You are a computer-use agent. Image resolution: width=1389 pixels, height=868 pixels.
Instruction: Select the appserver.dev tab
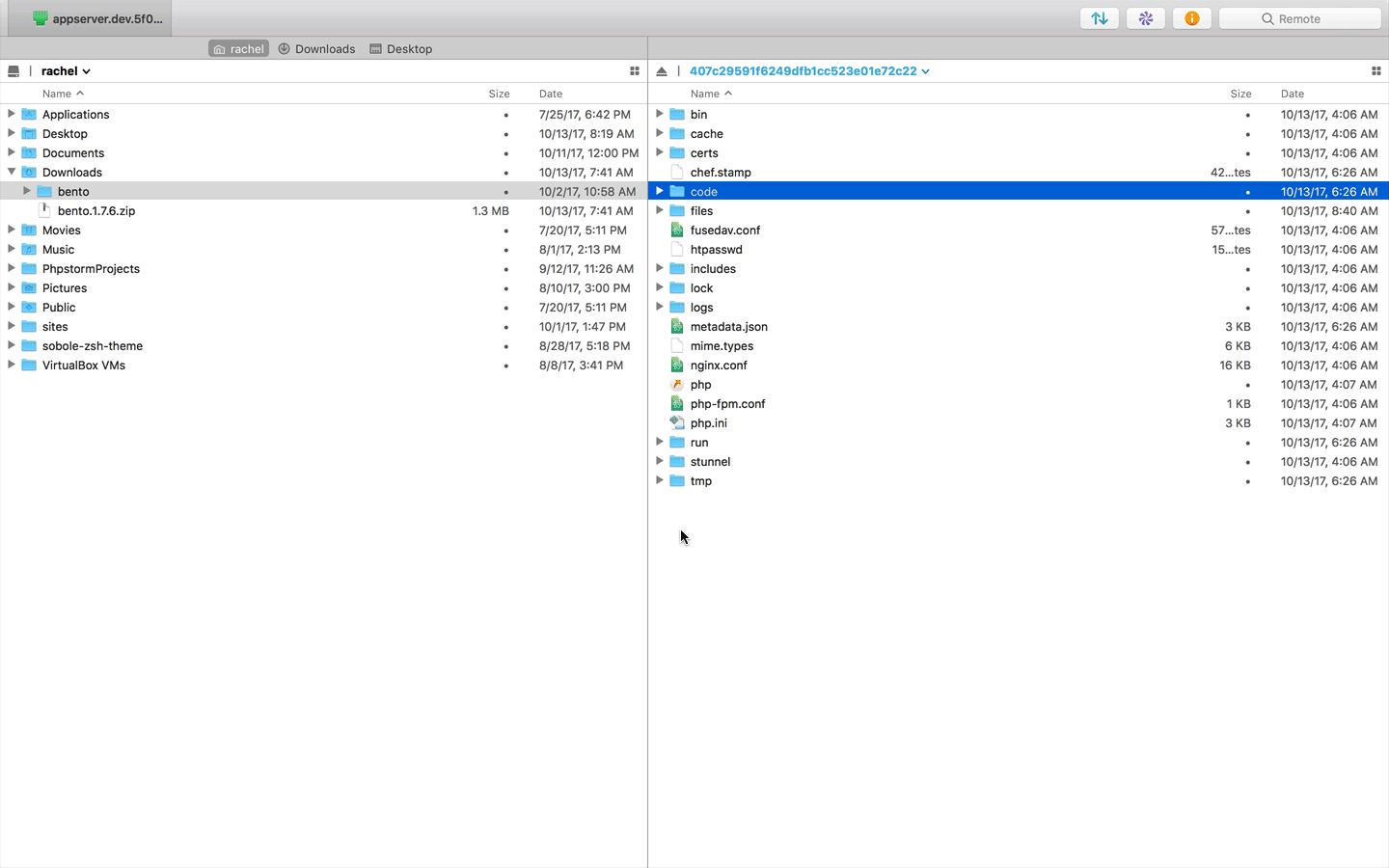[92, 17]
